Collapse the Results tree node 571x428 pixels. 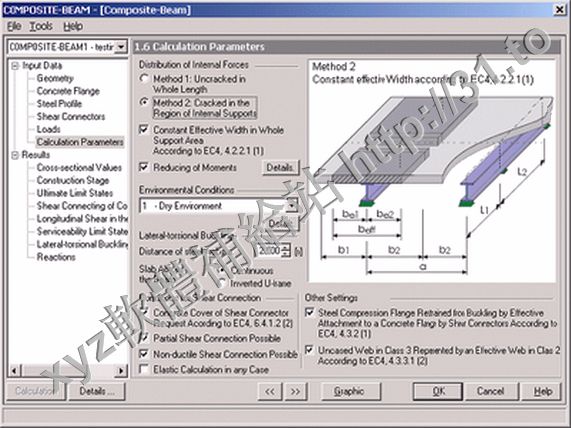tap(15, 155)
